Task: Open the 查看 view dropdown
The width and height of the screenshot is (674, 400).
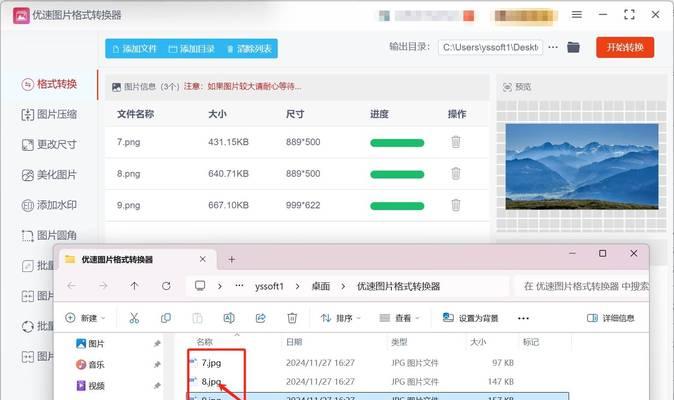Action: 399,318
